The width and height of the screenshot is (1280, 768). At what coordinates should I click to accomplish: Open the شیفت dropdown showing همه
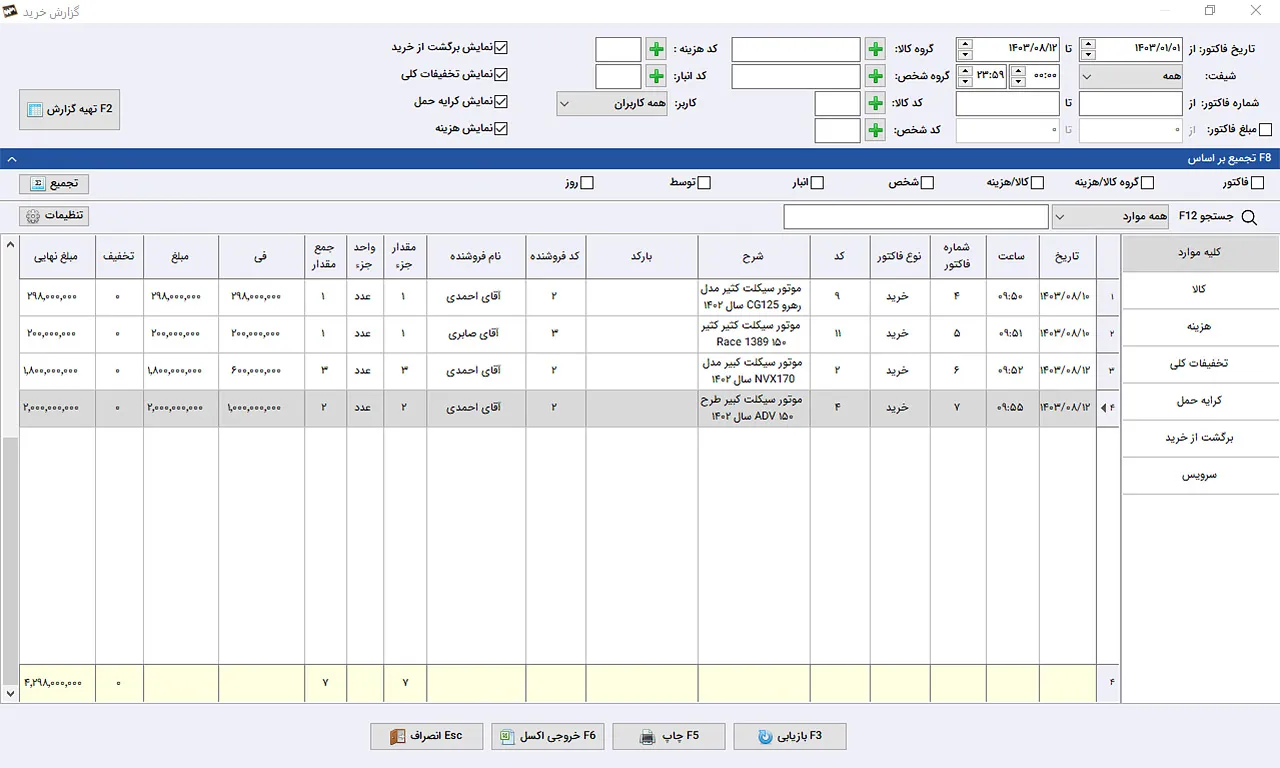click(x=1131, y=76)
